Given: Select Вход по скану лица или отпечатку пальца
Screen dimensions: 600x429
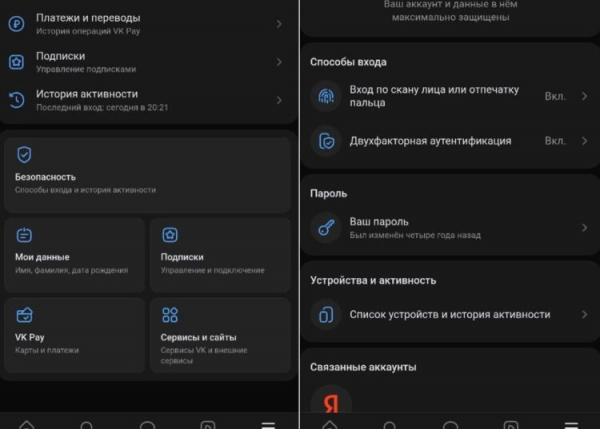Looking at the screenshot, I should coord(450,96).
